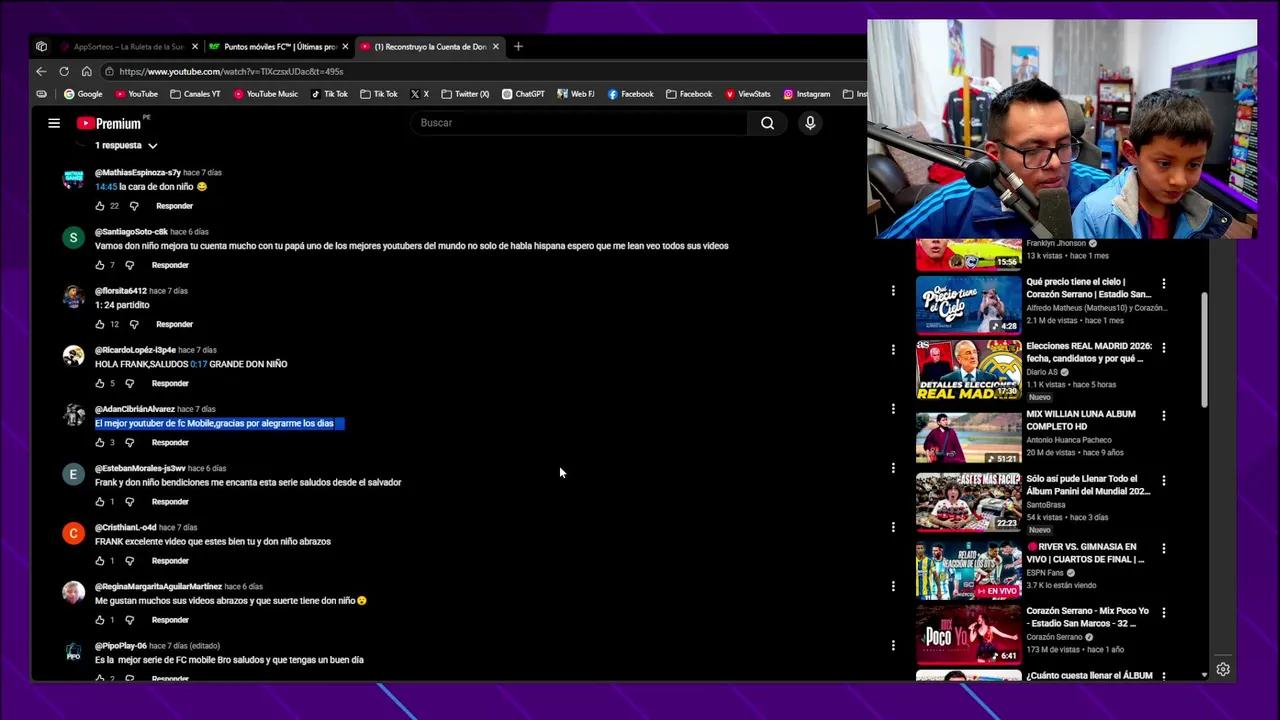Image resolution: width=1280 pixels, height=720 pixels.
Task: Open more options for Corazón Serrano Mix Poco Yo
Action: tap(1164, 612)
